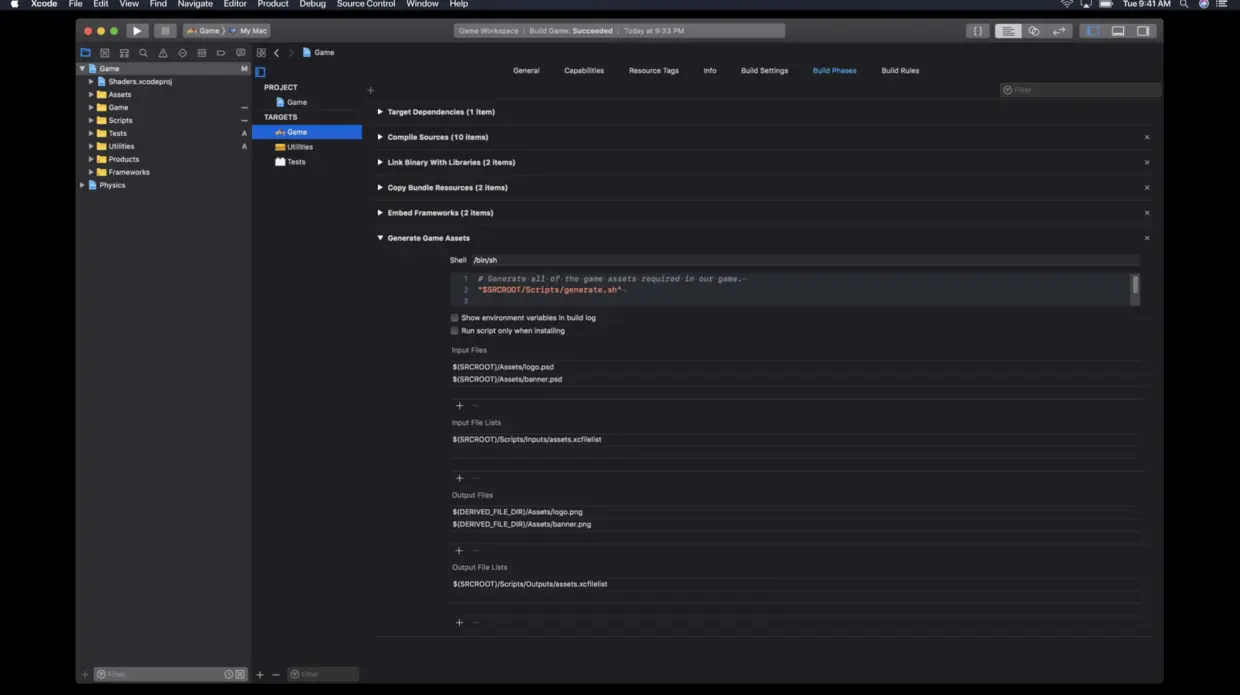This screenshot has height=695, width=1240.
Task: Click the build phases Filter field
Action: pyautogui.click(x=1081, y=90)
